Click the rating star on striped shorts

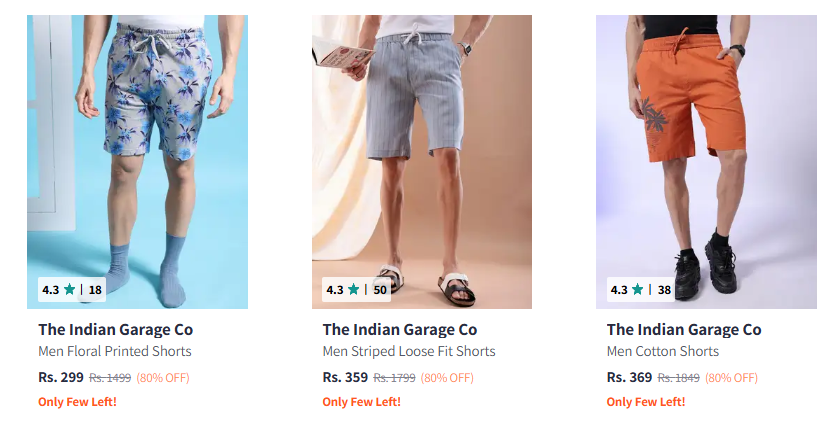[354, 290]
